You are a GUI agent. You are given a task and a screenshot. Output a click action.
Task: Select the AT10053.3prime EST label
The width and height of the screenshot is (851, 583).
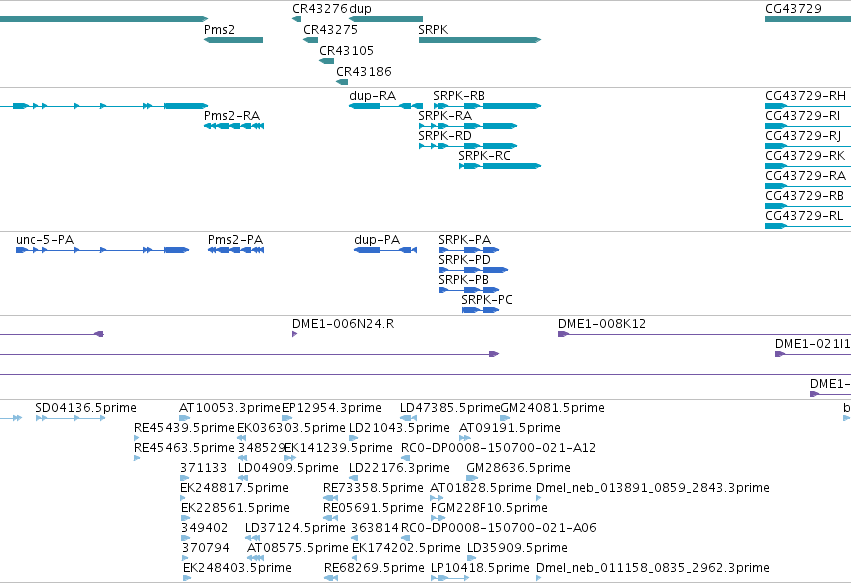(230, 408)
